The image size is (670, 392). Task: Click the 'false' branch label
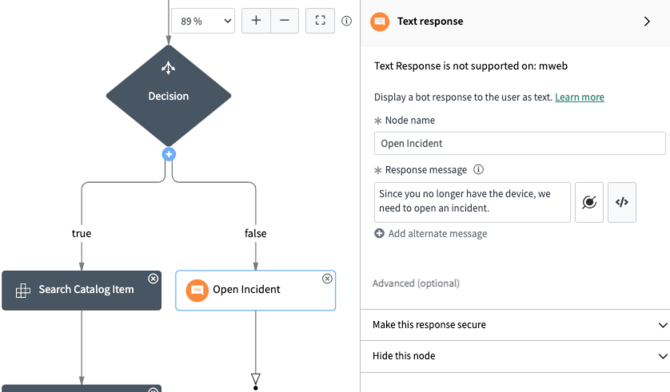pyautogui.click(x=256, y=233)
